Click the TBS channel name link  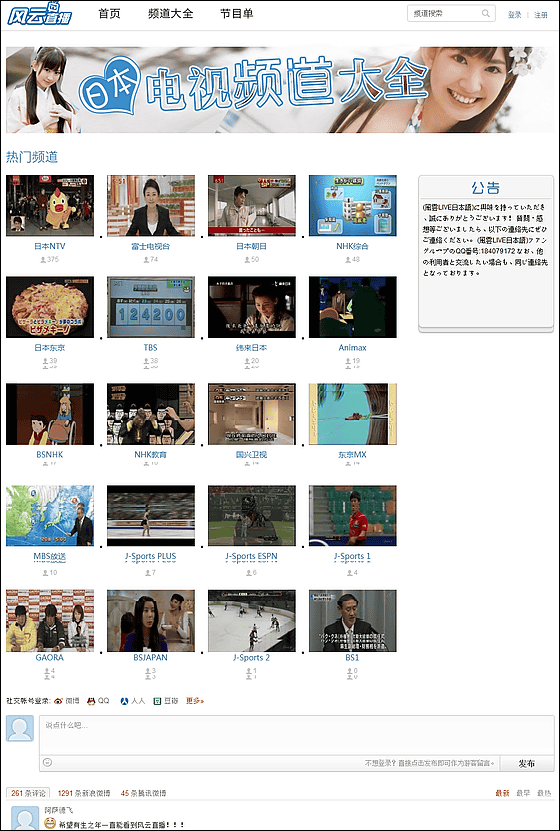point(150,348)
